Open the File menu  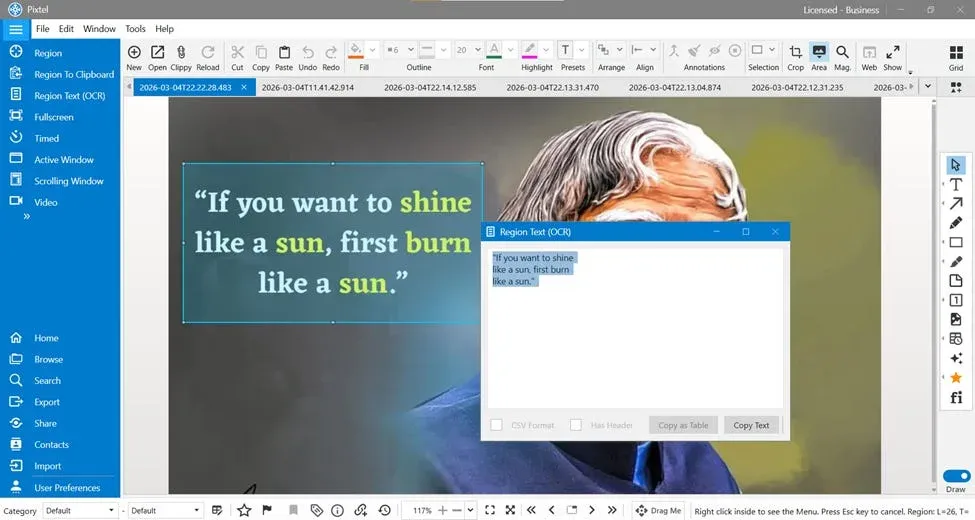point(42,29)
